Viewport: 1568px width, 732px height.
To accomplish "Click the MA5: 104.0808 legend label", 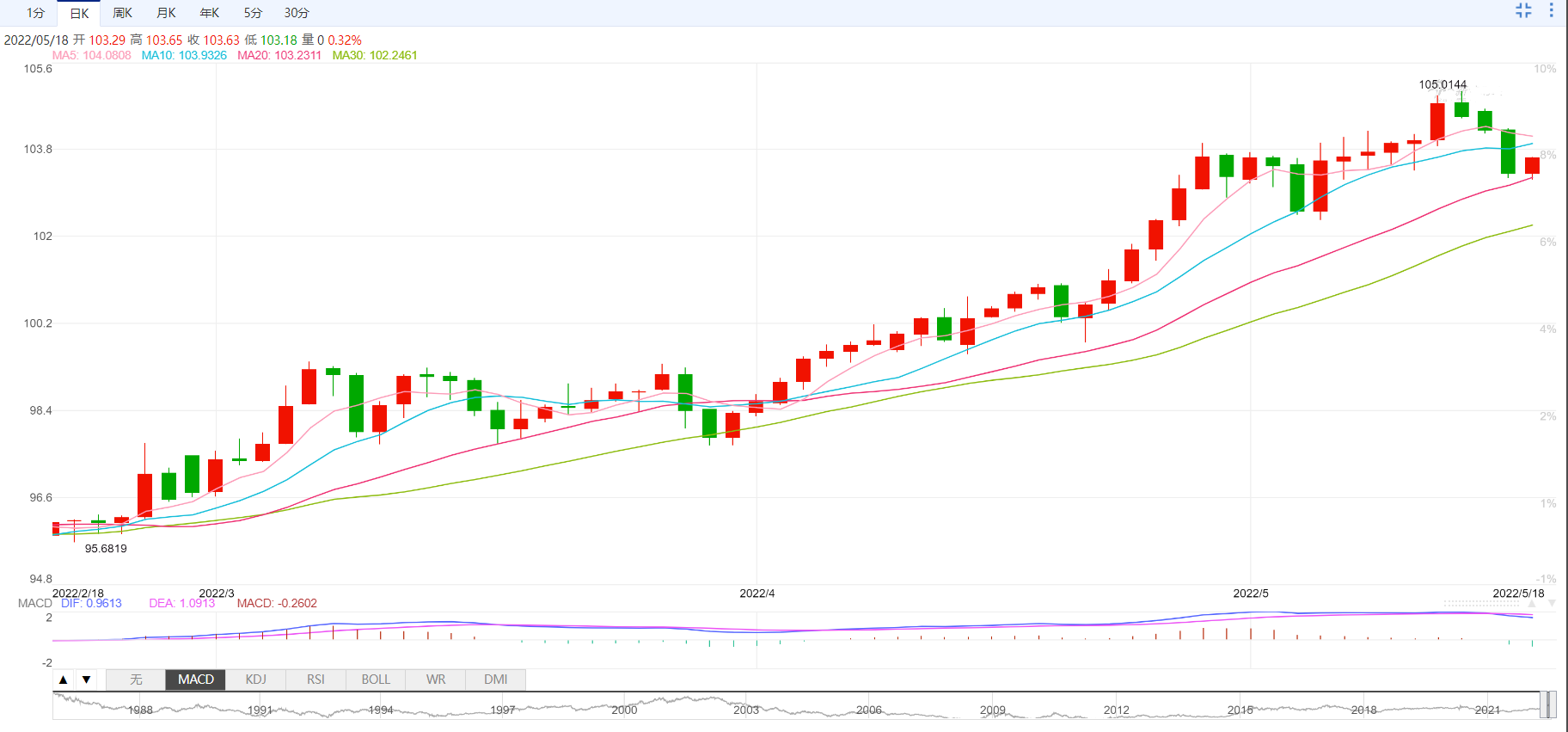I will pyautogui.click(x=91, y=55).
